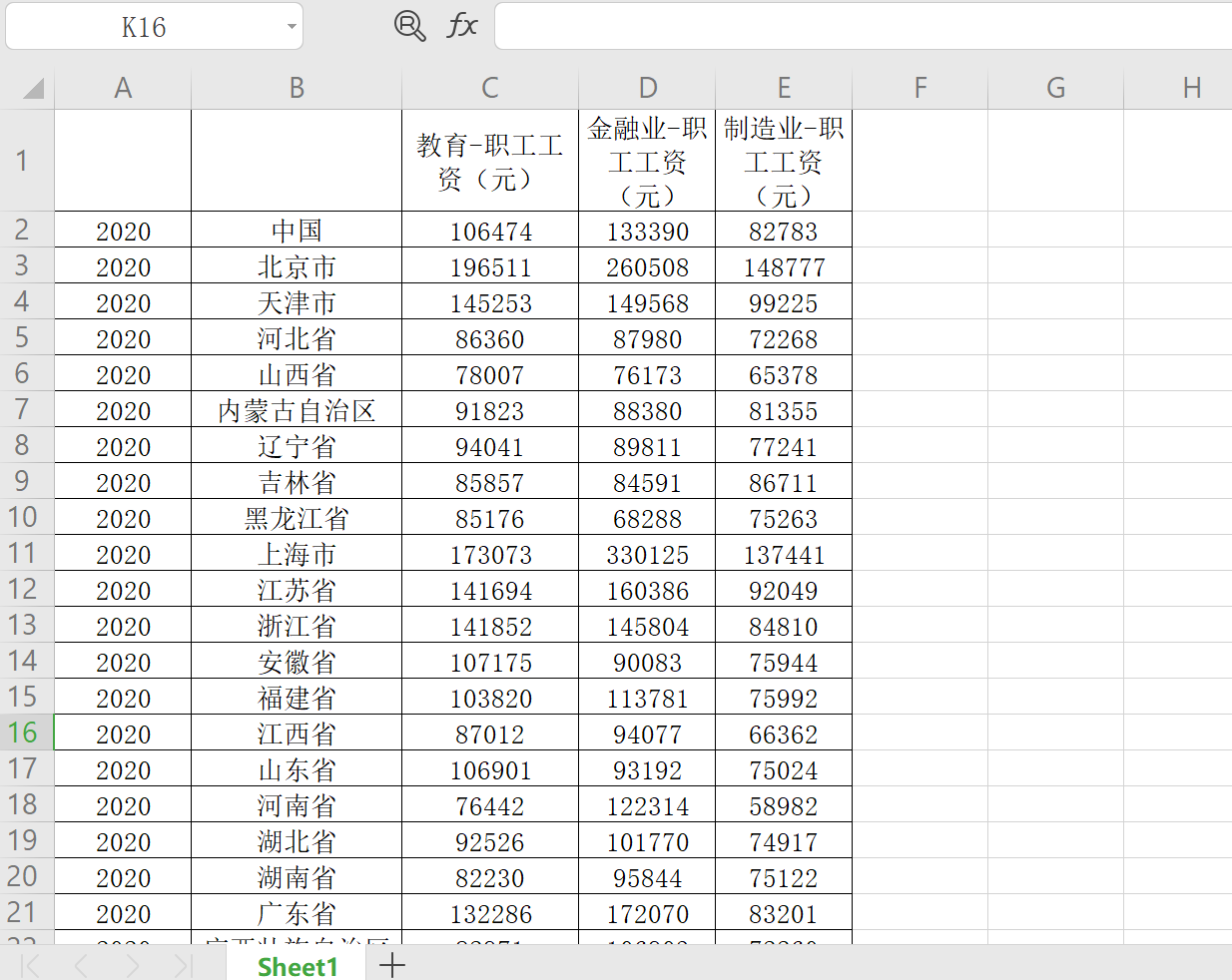This screenshot has height=980, width=1232.
Task: Select row 5 header
Action: [27, 337]
